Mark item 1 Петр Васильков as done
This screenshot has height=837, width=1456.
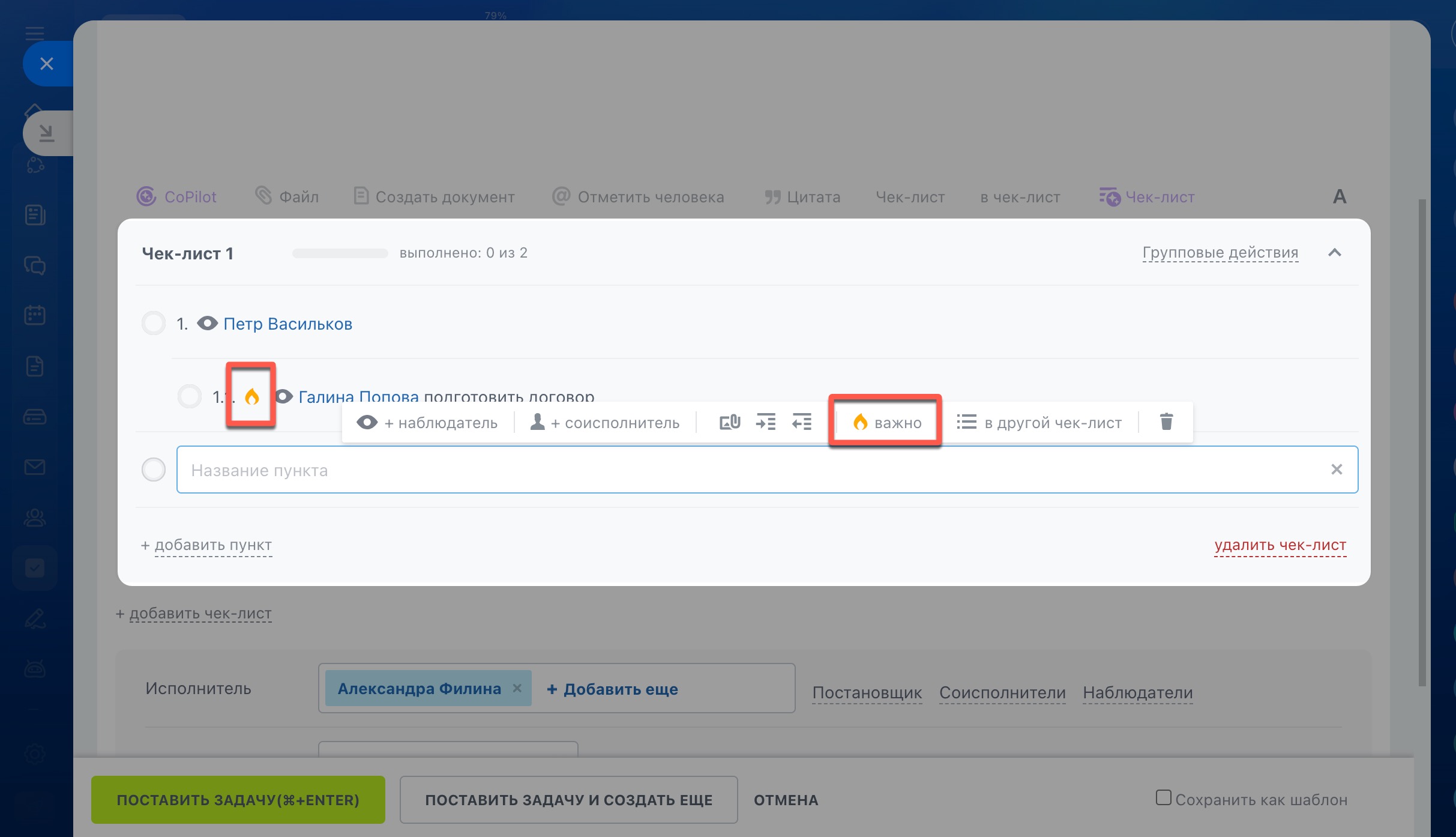[x=154, y=323]
